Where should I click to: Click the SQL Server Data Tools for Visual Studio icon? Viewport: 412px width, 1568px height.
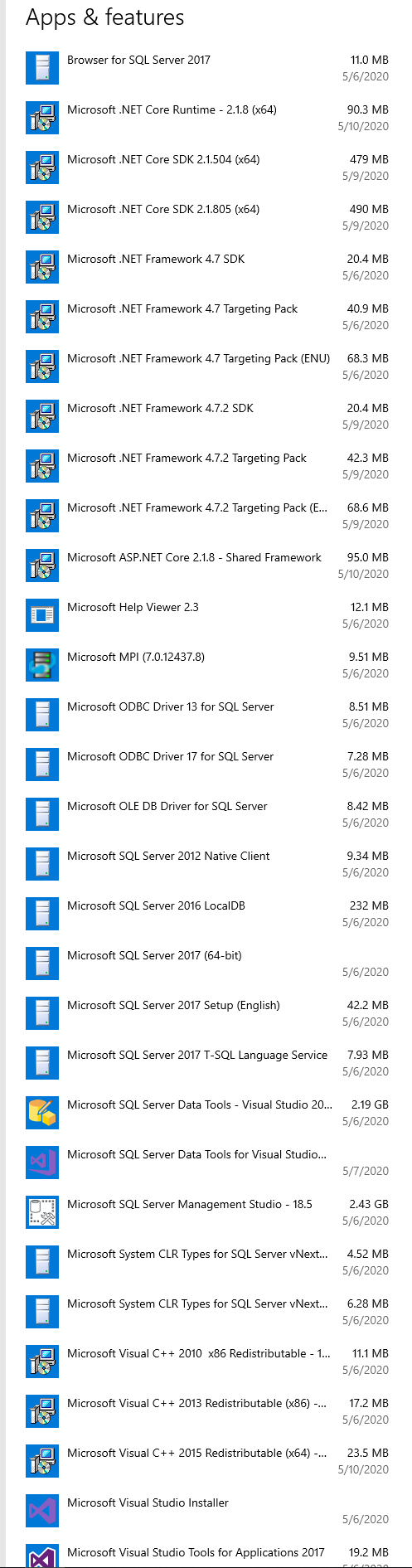tap(42, 1163)
